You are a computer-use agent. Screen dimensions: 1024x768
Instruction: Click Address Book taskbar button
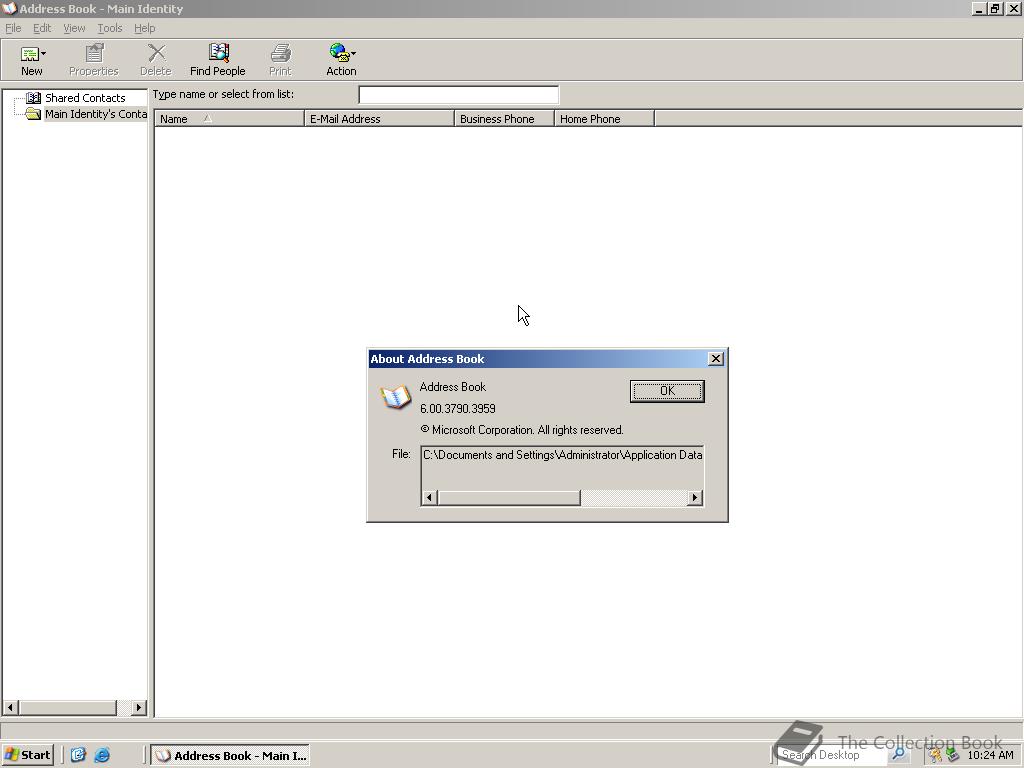[x=231, y=756]
